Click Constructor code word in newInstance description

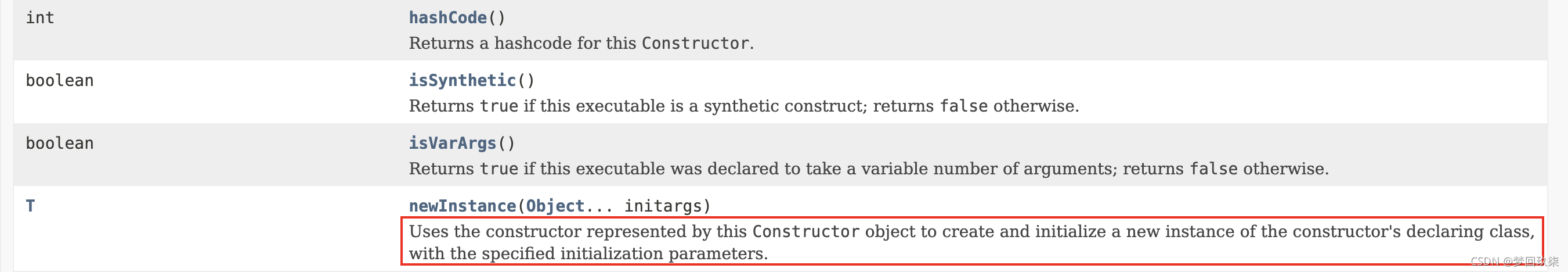point(806,232)
